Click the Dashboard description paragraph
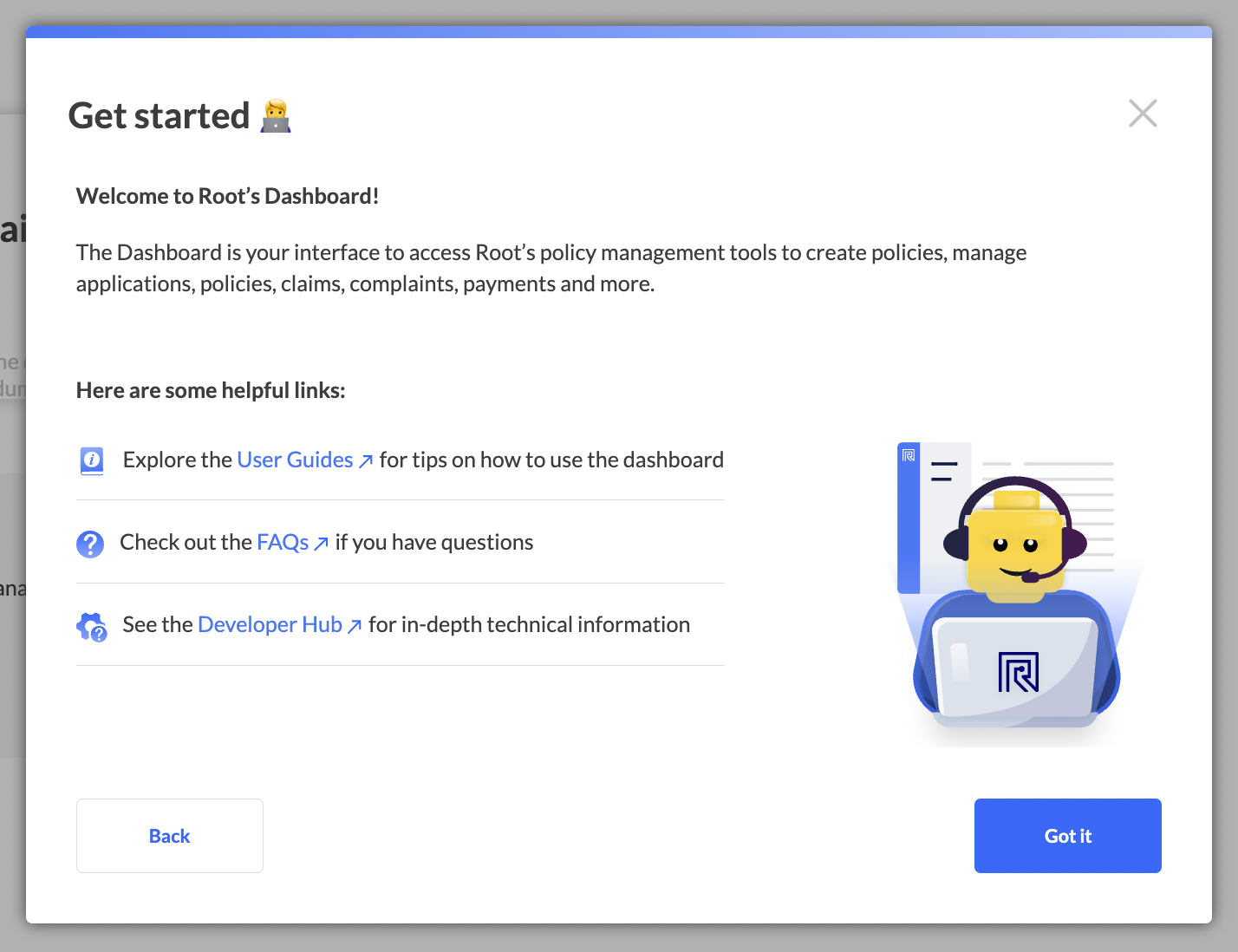 point(551,268)
